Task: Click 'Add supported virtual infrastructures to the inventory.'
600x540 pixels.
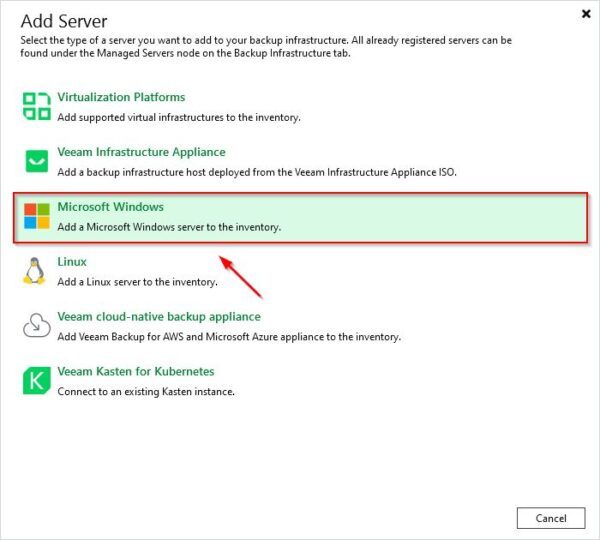Action: click(x=179, y=117)
